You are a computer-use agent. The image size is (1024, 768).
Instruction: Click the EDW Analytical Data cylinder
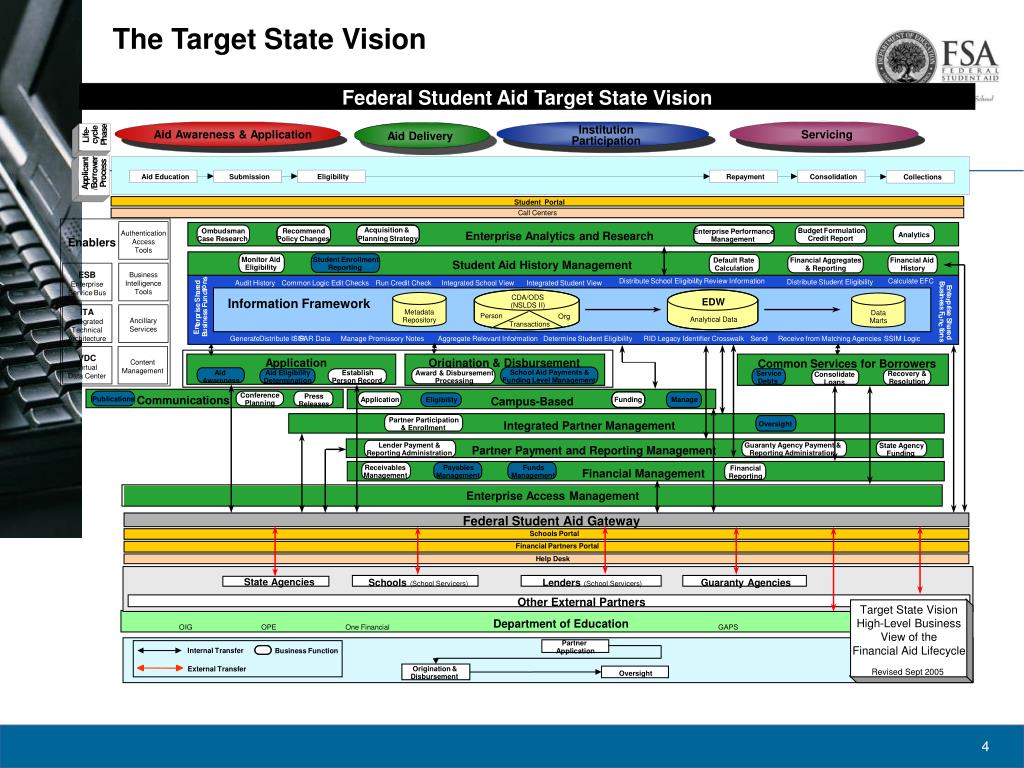(x=712, y=309)
